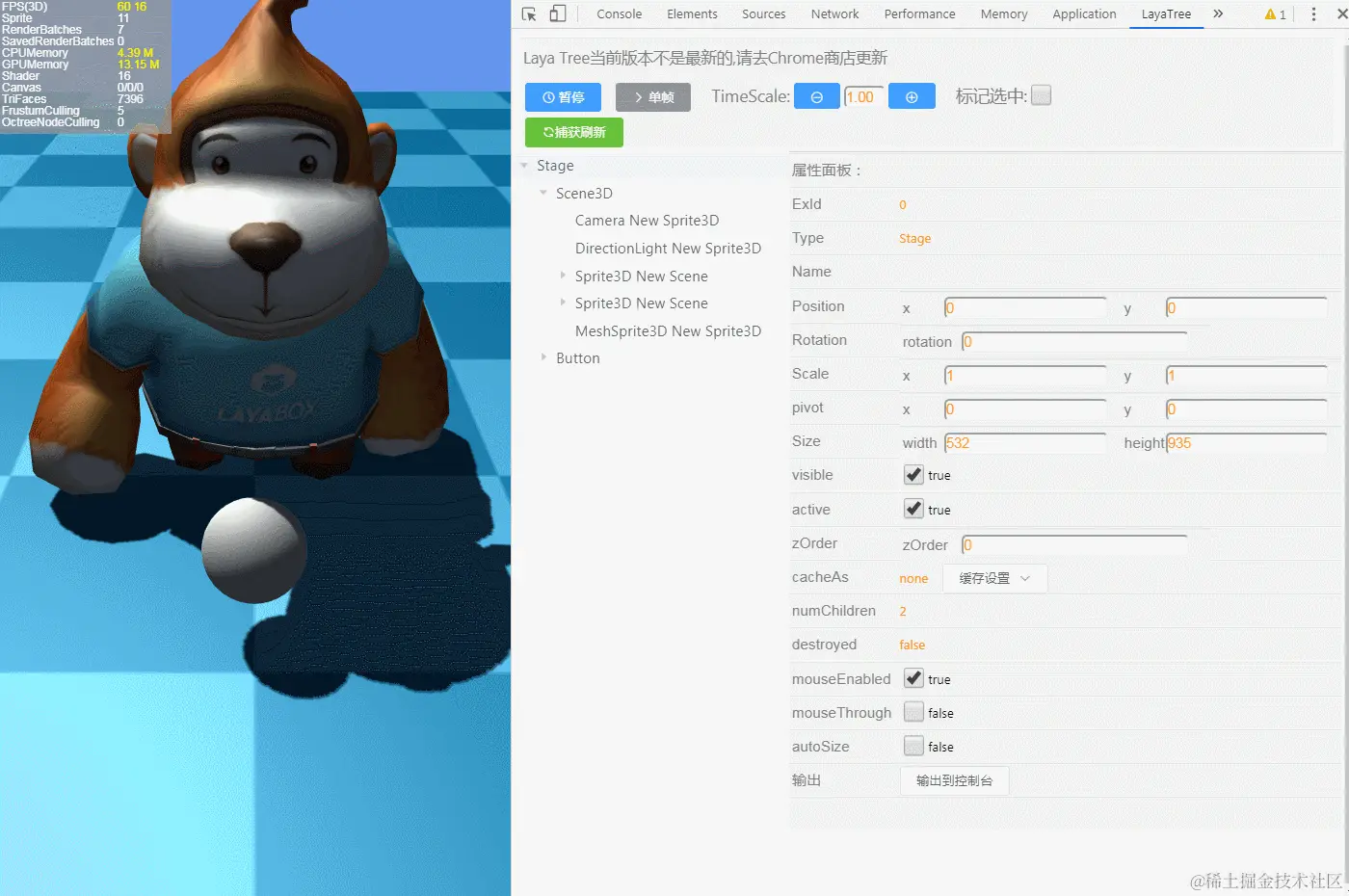This screenshot has width=1349, height=896.
Task: Click the Size height input field
Action: pos(1247,442)
